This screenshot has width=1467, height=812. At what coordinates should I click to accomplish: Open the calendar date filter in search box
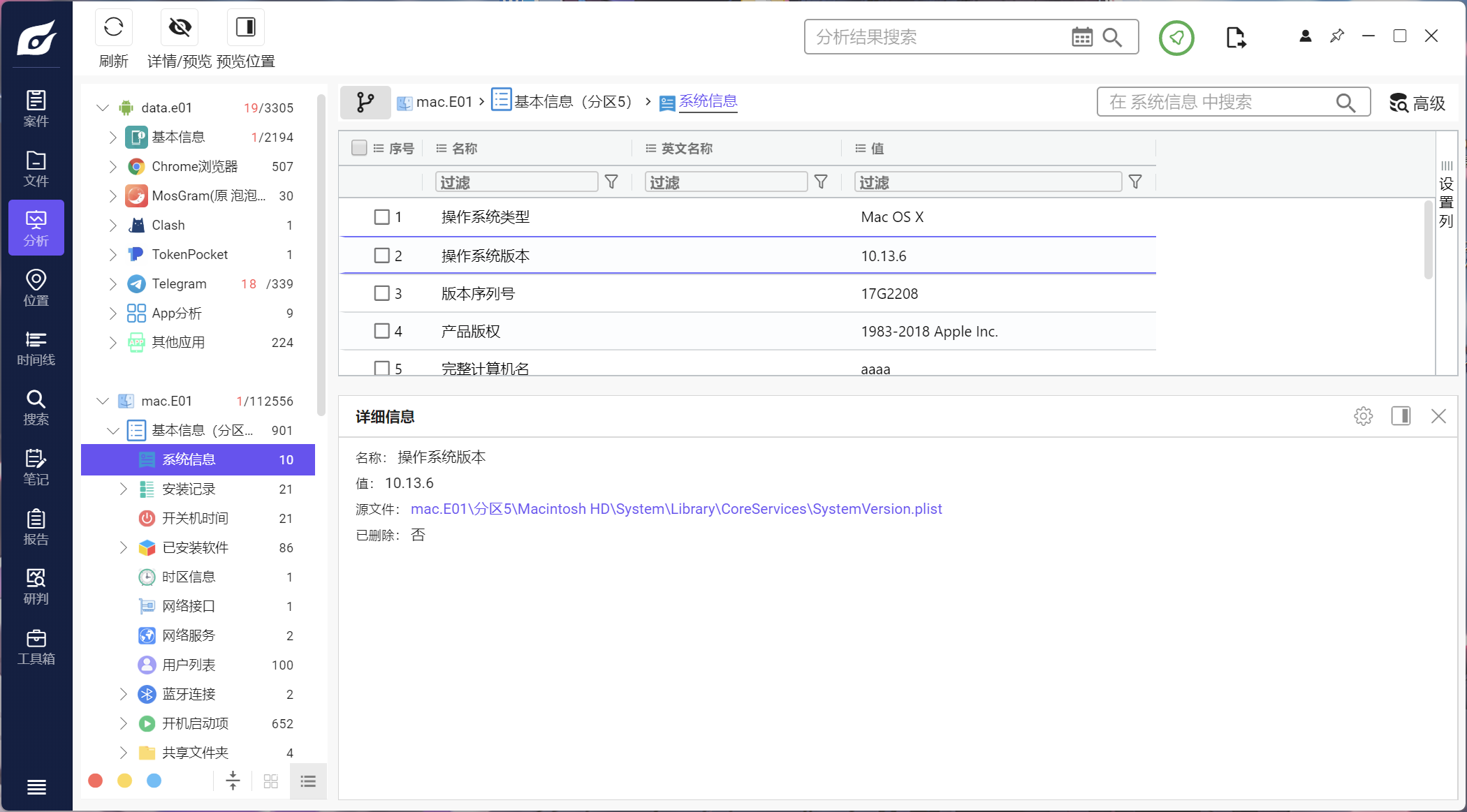(x=1082, y=37)
